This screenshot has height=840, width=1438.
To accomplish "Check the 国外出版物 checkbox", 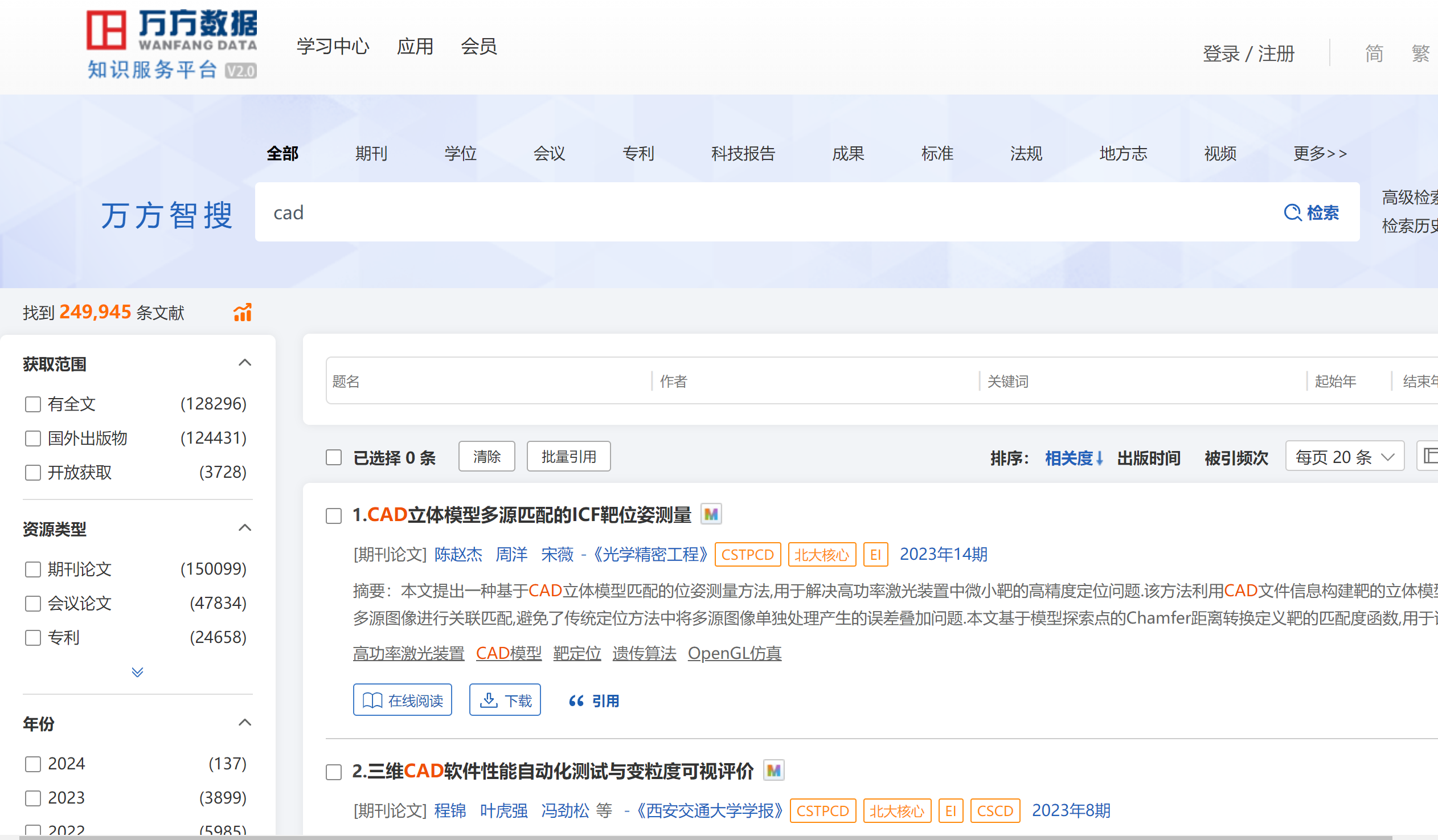I will tap(33, 439).
